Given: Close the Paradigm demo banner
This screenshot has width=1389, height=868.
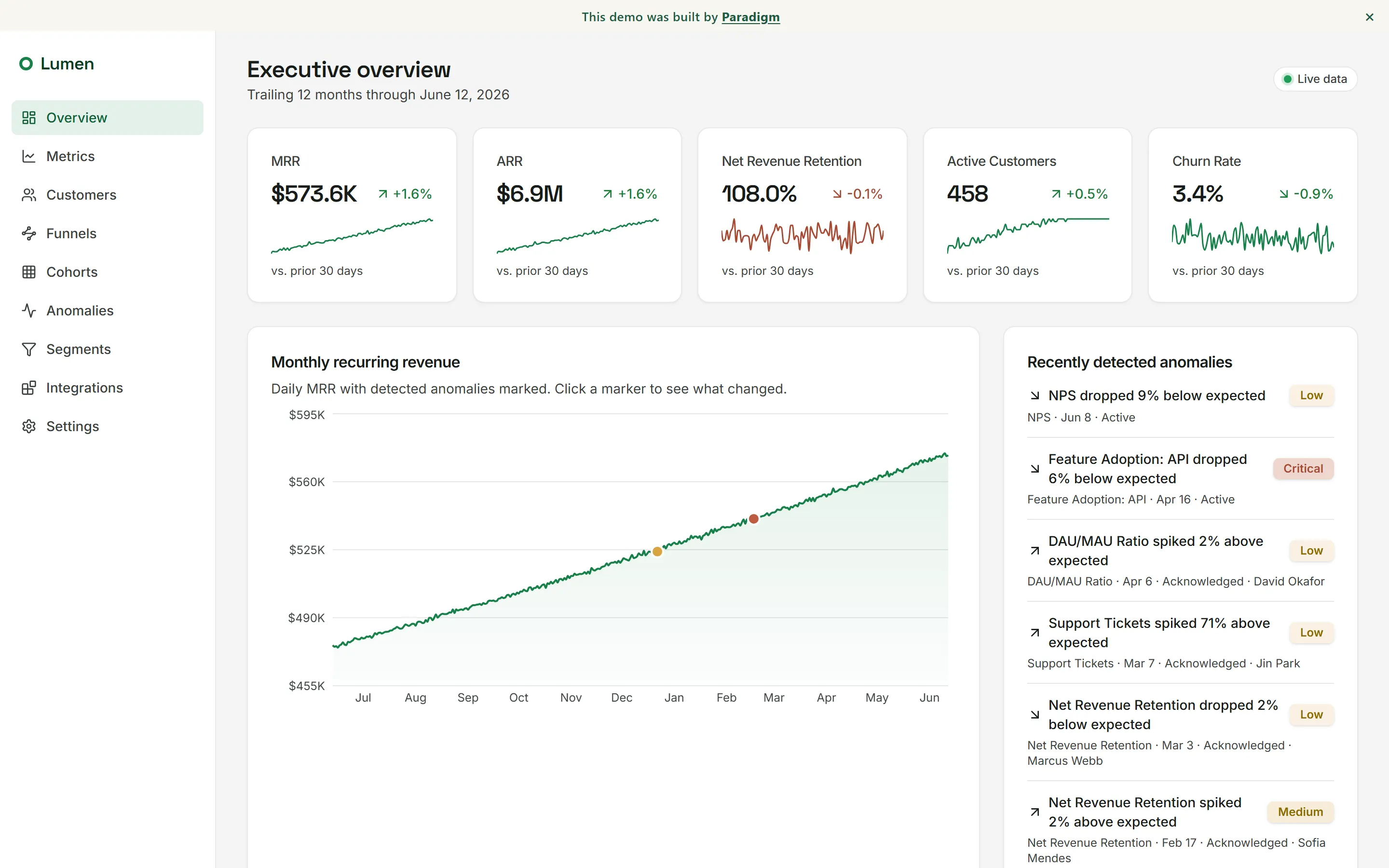Looking at the screenshot, I should click(1370, 17).
